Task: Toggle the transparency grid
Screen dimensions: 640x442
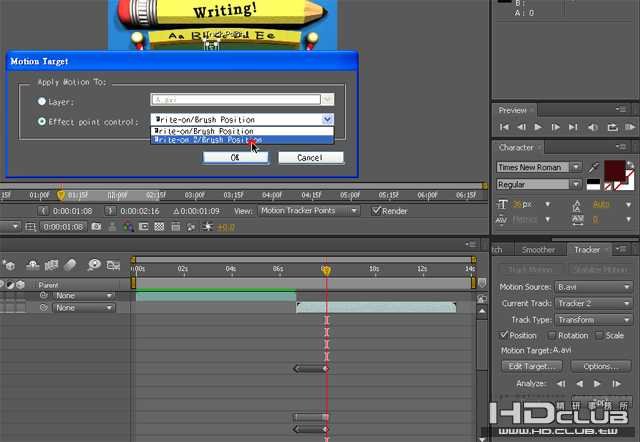Action: [159, 227]
